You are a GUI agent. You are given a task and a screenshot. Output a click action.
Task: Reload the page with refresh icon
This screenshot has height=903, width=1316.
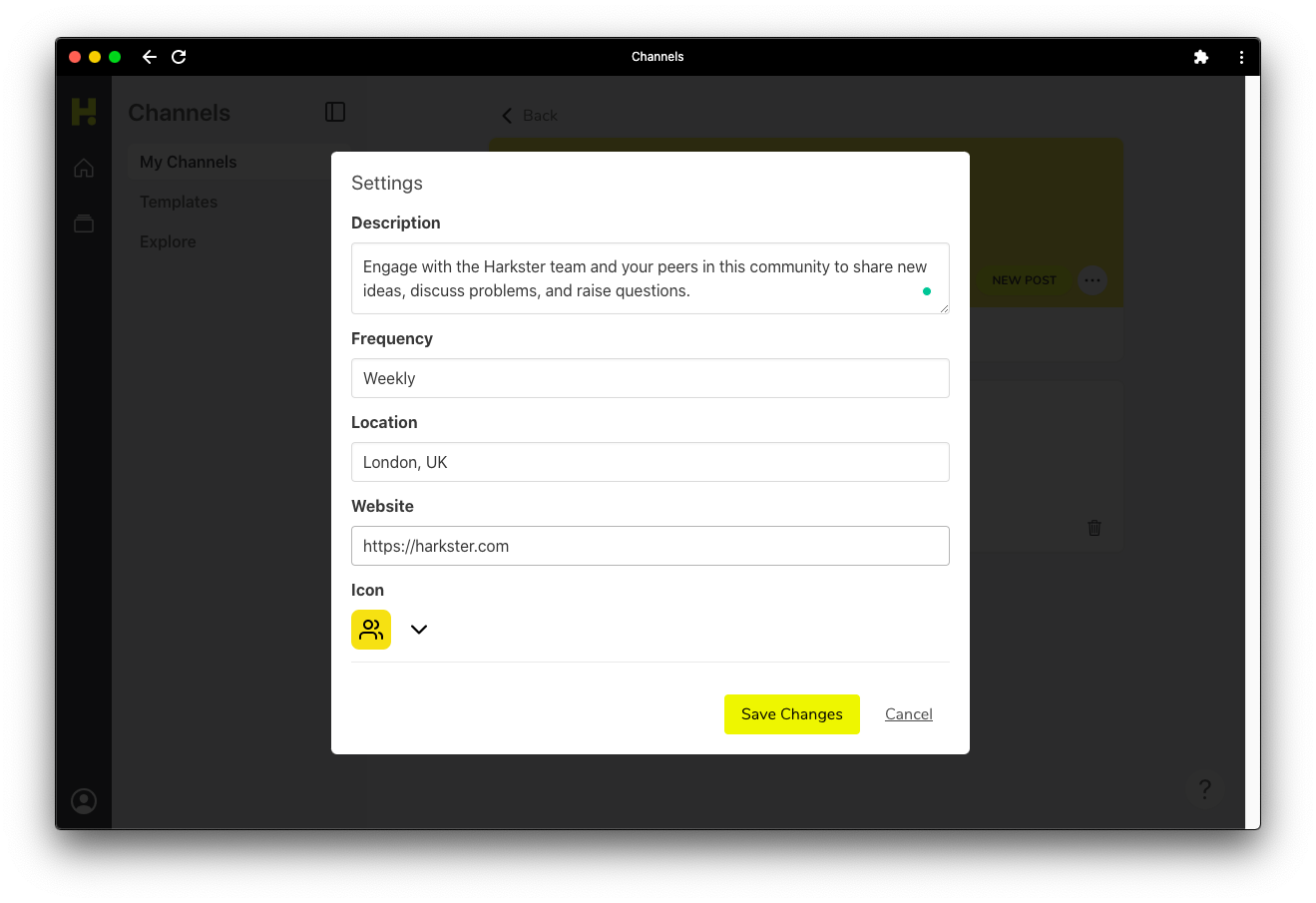179,57
